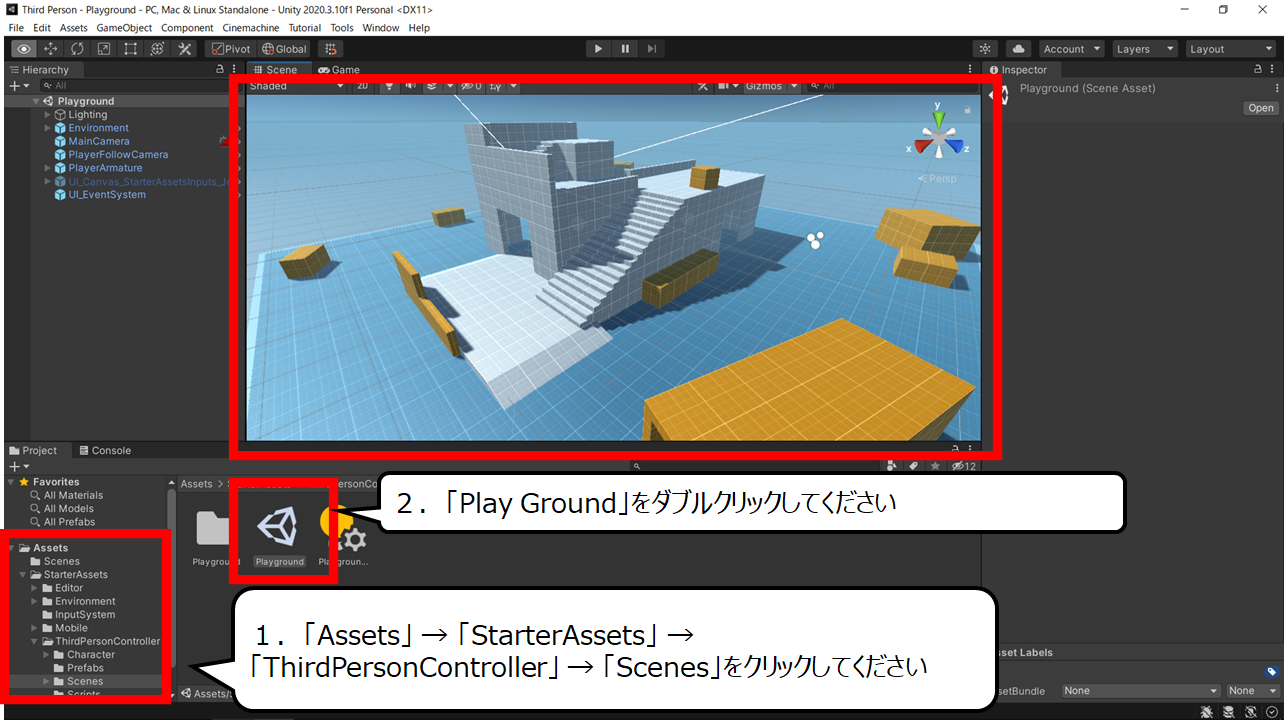Viewport: 1284px width, 720px height.
Task: Select the View (eye) tool in toolbar
Action: tap(24, 48)
